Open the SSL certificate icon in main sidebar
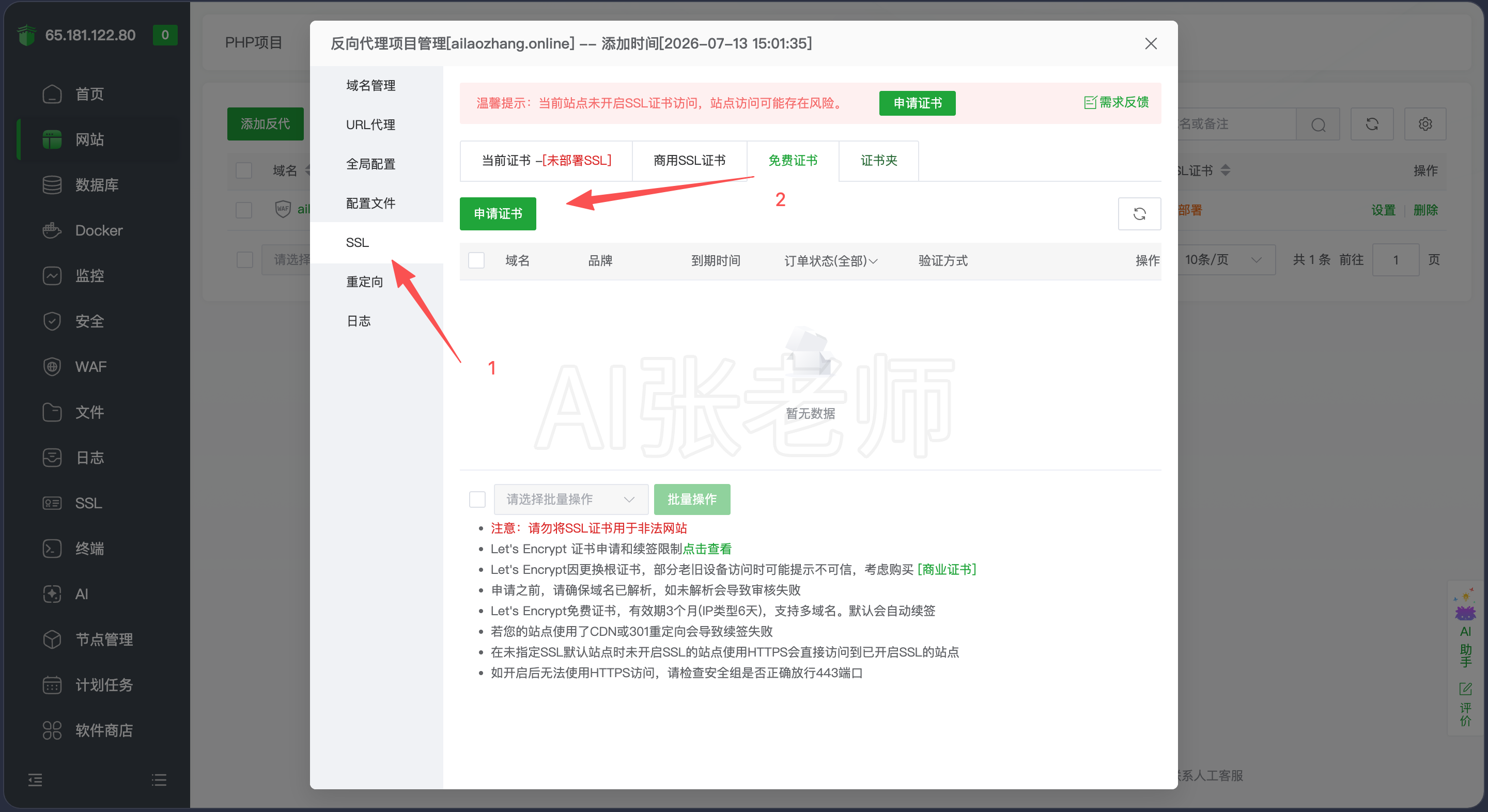Viewport: 1488px width, 812px height. point(52,503)
